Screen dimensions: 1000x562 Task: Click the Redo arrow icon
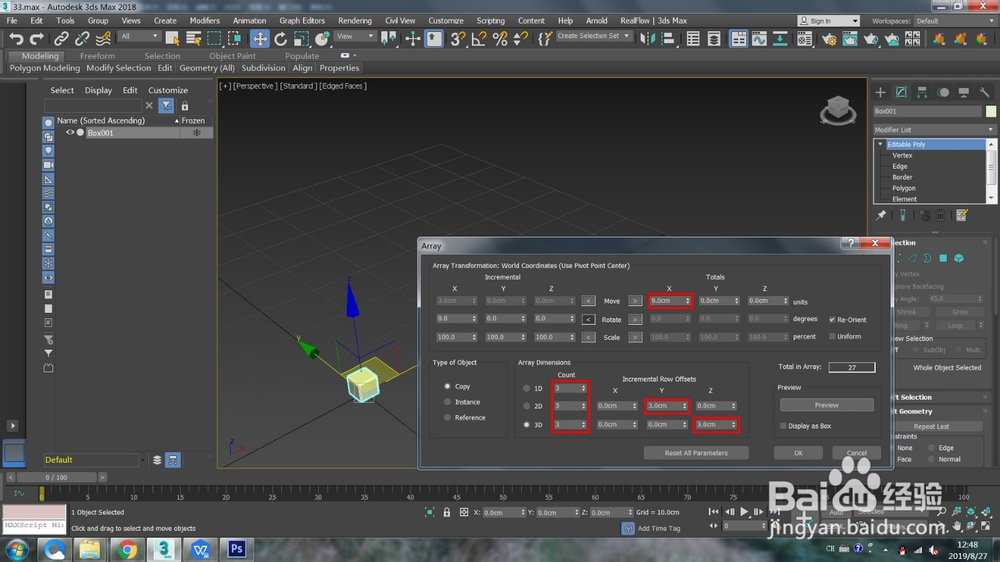click(36, 39)
